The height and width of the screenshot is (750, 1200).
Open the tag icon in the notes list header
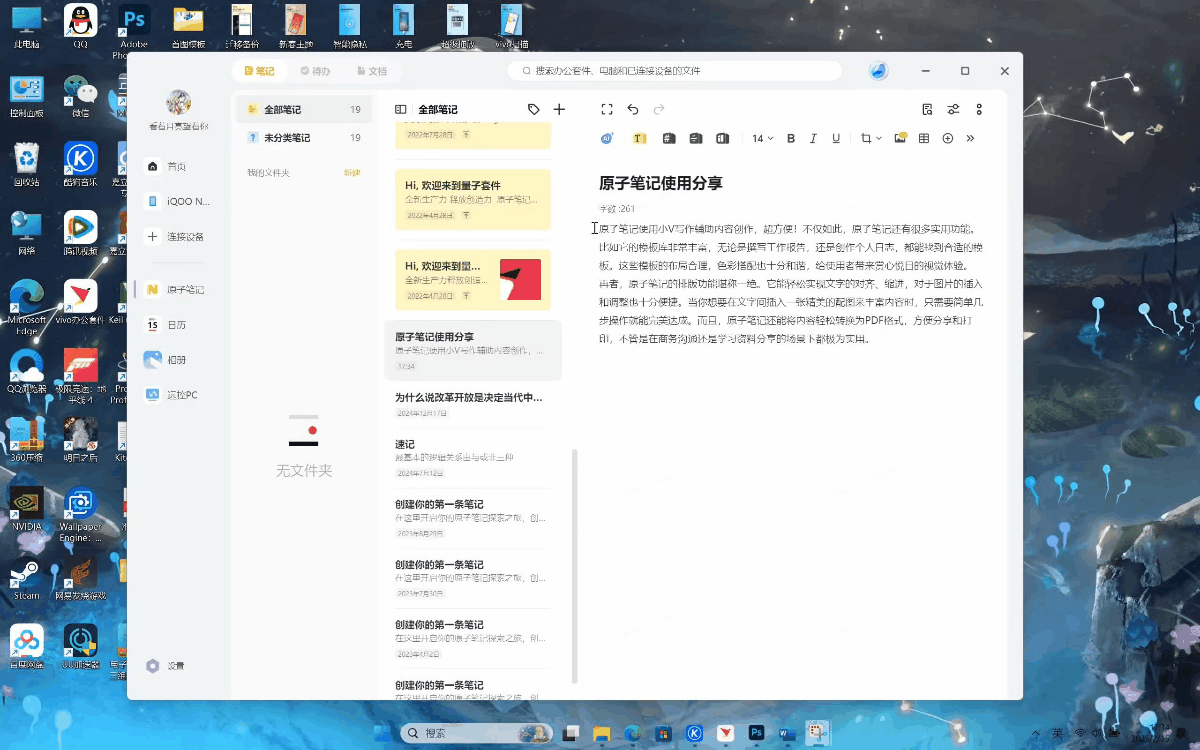pyautogui.click(x=534, y=109)
